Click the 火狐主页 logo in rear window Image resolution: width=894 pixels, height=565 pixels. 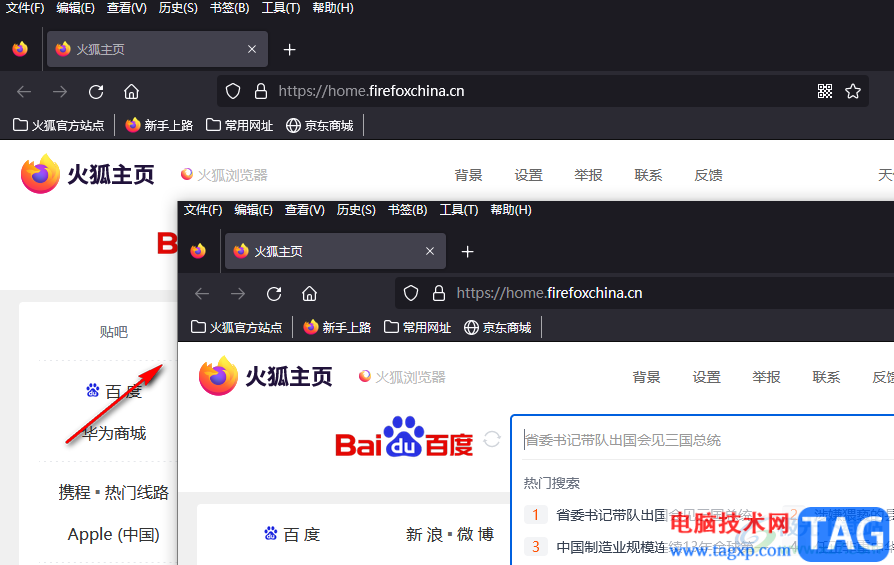point(88,174)
